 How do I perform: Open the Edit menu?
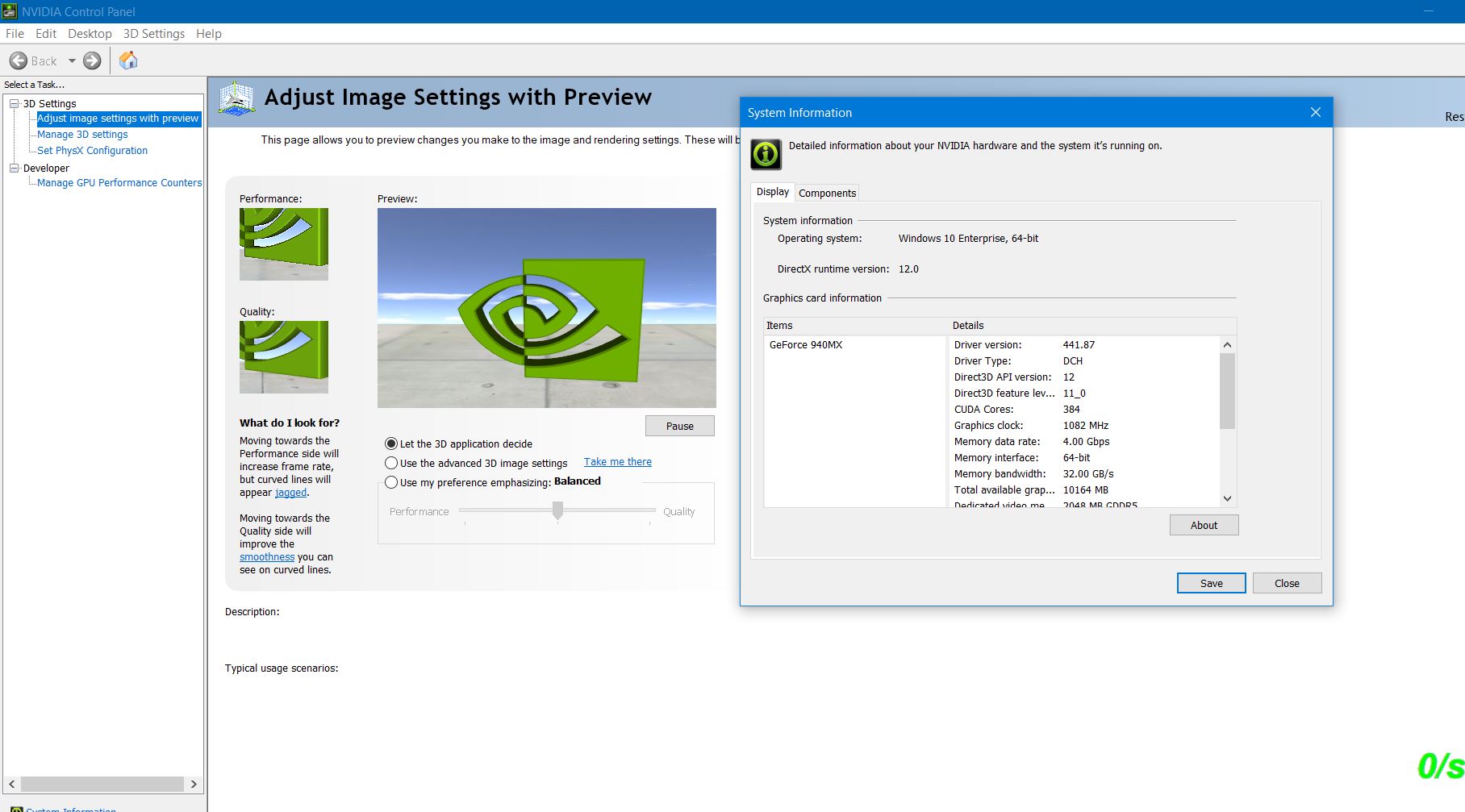coord(46,34)
